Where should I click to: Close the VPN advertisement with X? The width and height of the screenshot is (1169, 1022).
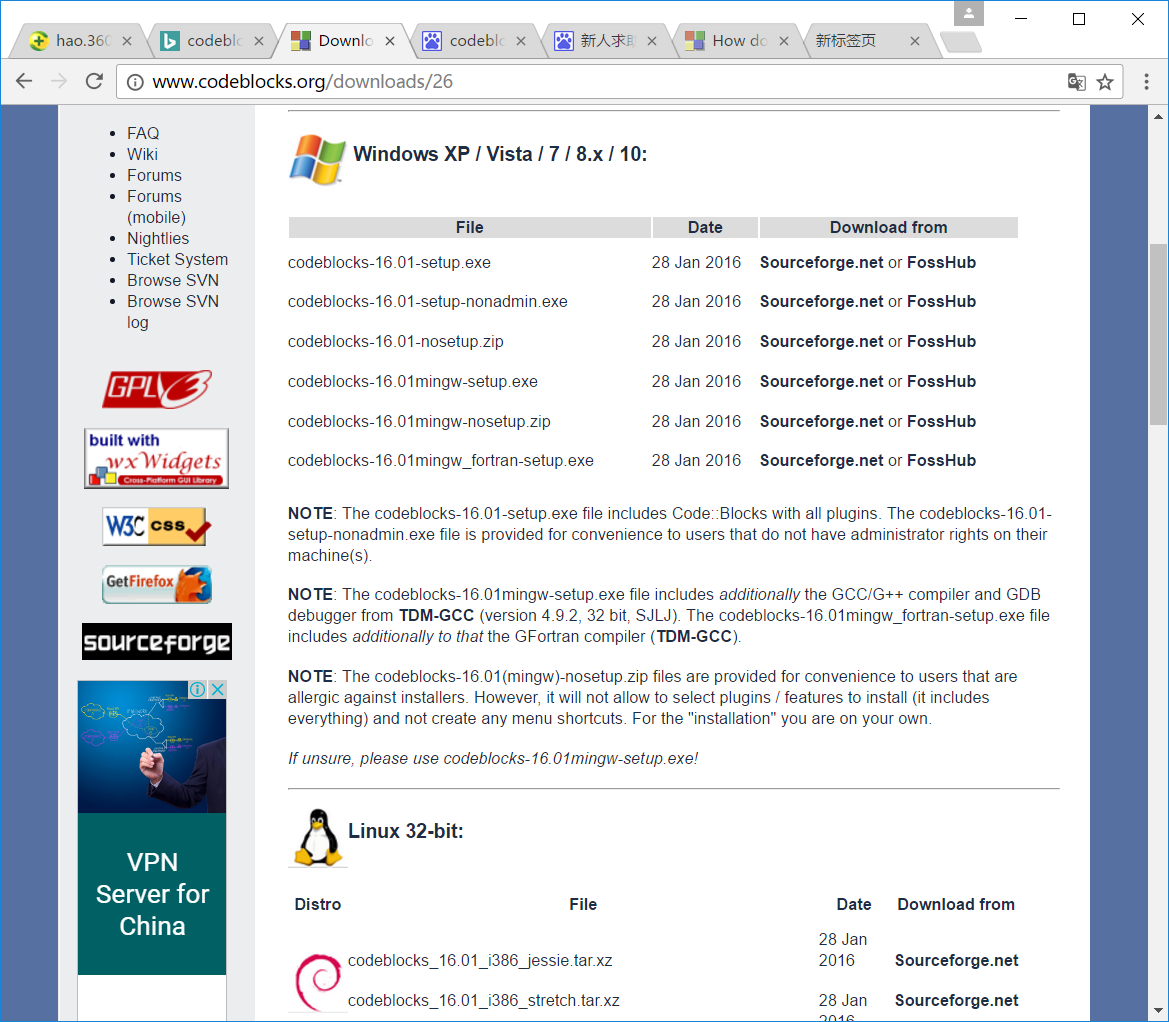click(218, 690)
